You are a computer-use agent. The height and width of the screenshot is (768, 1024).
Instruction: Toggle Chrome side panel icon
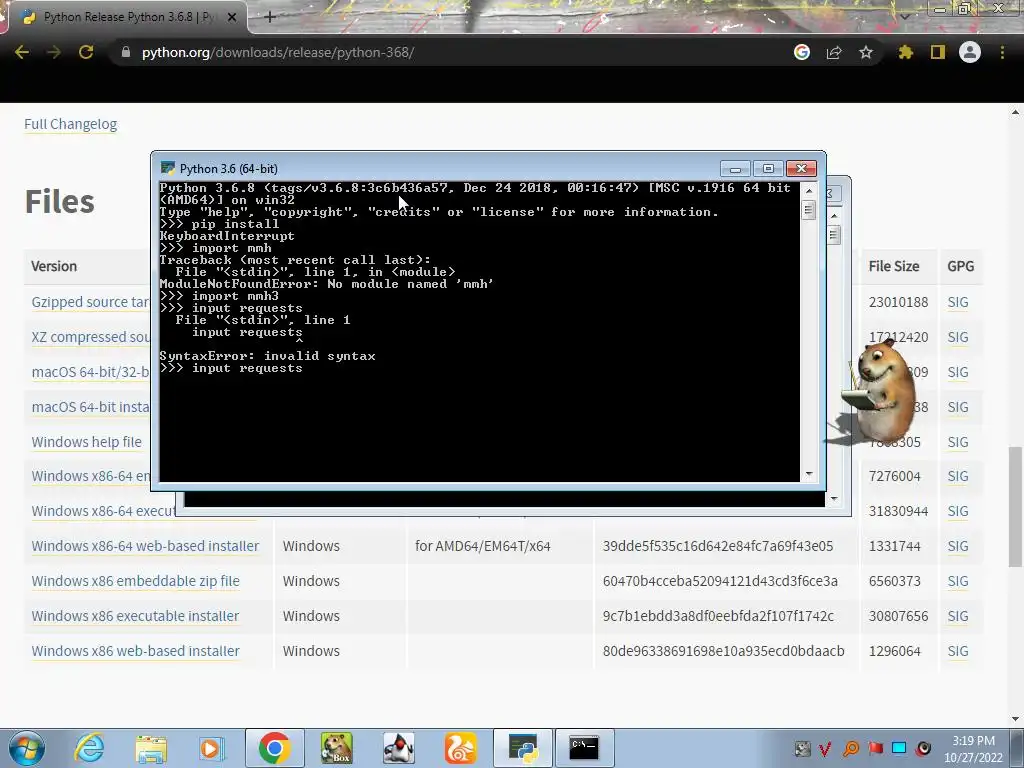pos(938,52)
